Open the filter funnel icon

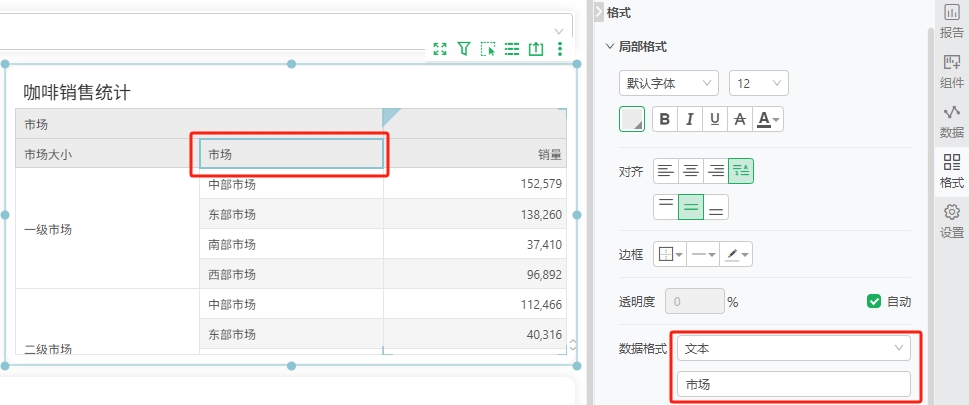(x=464, y=48)
